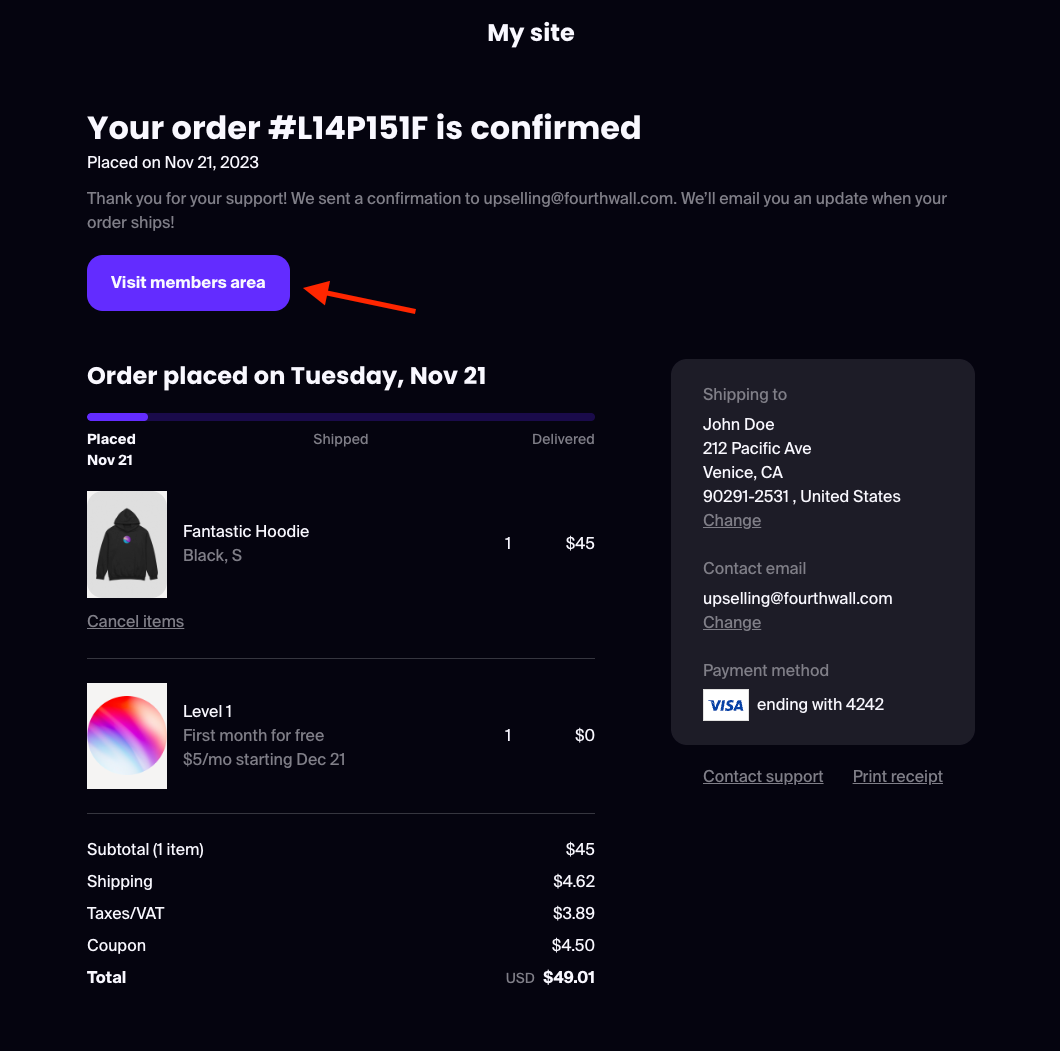Click the Visit members area button

(x=188, y=283)
